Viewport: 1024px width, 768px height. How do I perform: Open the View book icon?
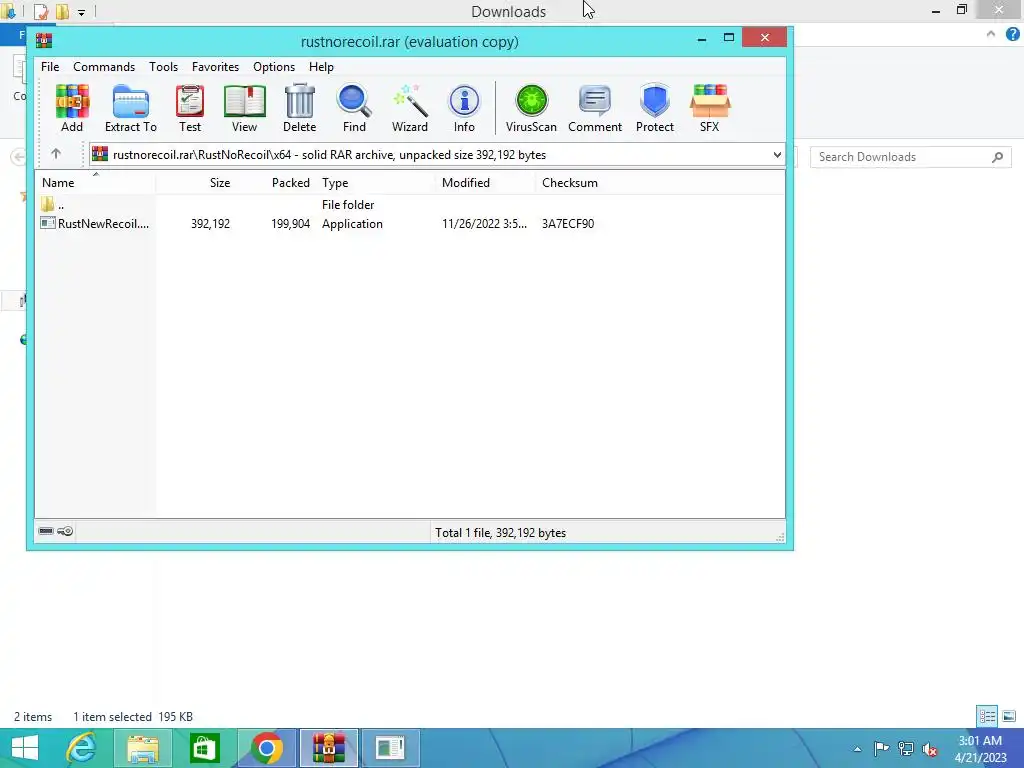(244, 108)
